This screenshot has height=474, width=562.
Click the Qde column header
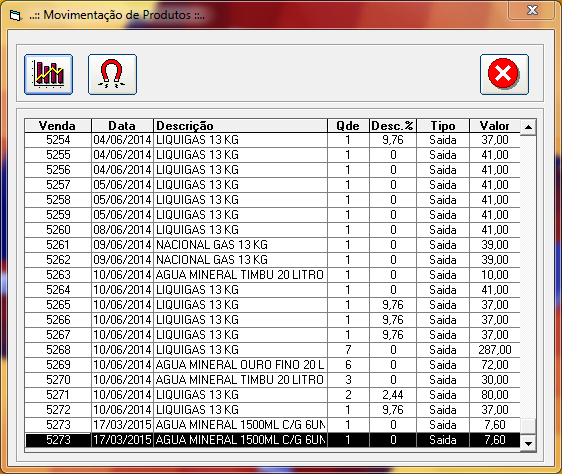pos(348,126)
